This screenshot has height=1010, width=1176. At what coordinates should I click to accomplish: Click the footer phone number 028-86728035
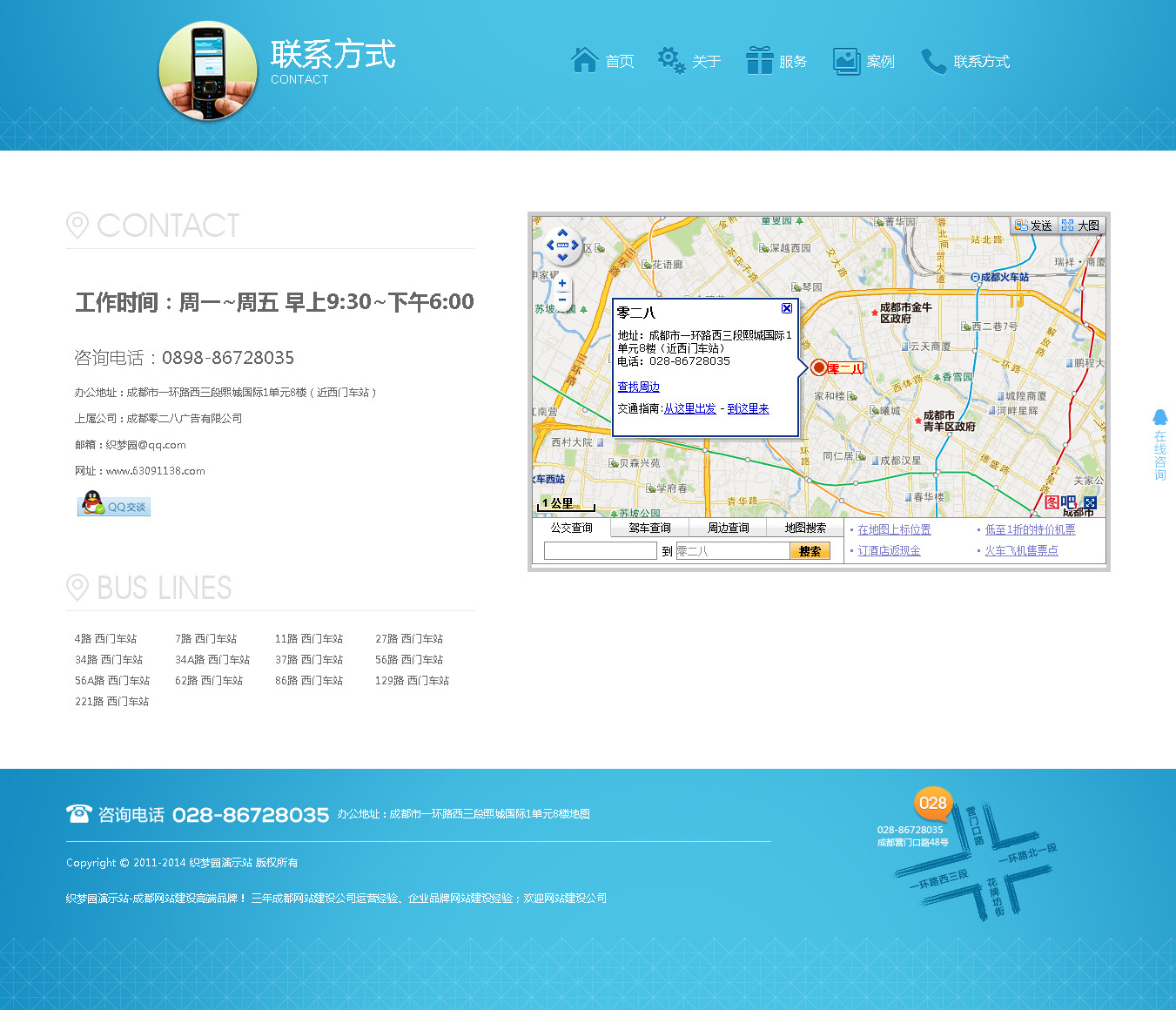251,815
